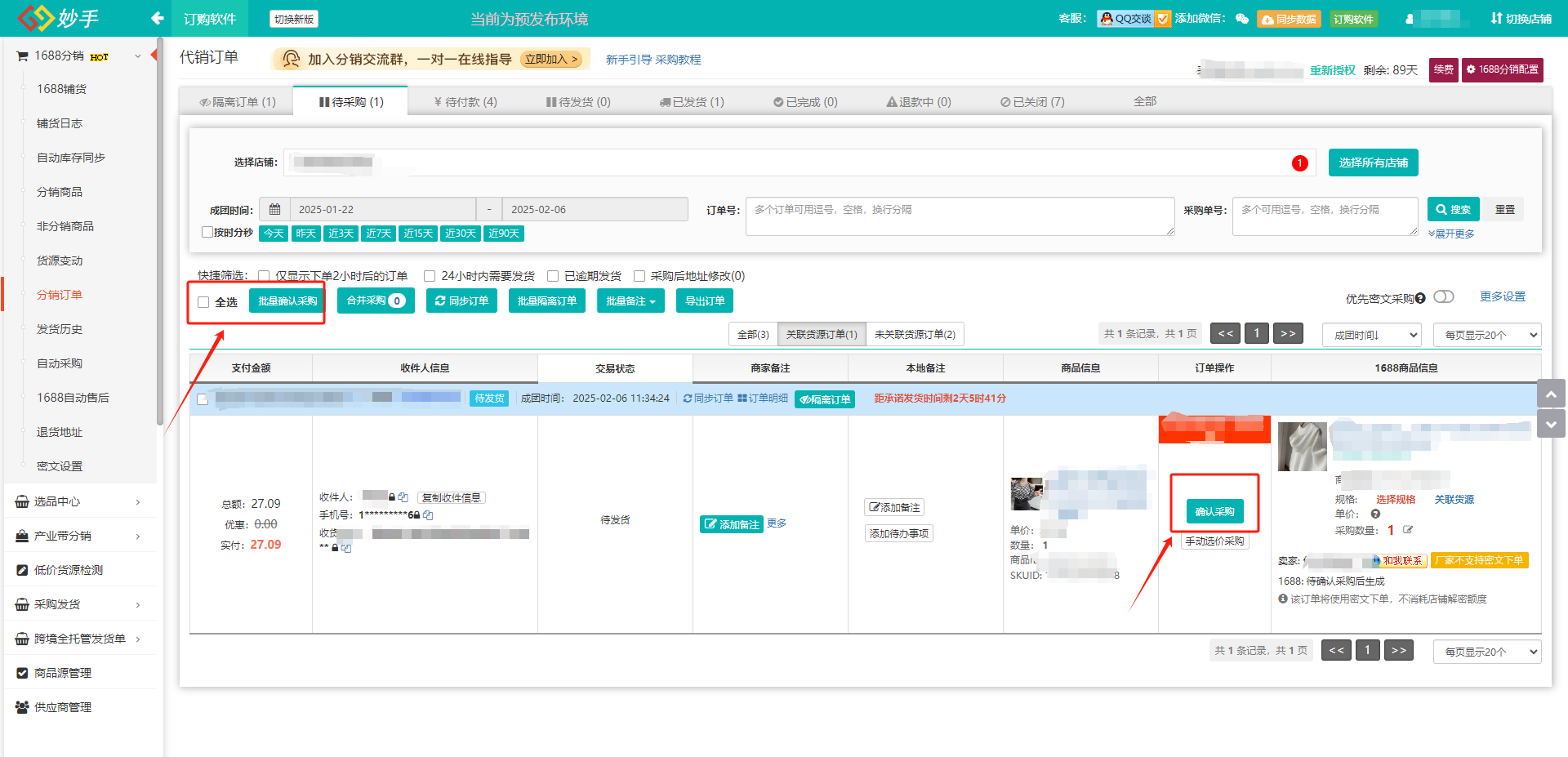Expand the 选品中心 menu
This screenshot has height=757, width=1568.
coord(137,501)
